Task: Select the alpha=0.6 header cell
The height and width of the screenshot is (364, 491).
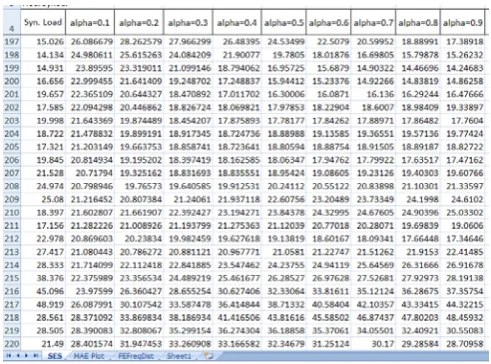Action: pyautogui.click(x=329, y=22)
